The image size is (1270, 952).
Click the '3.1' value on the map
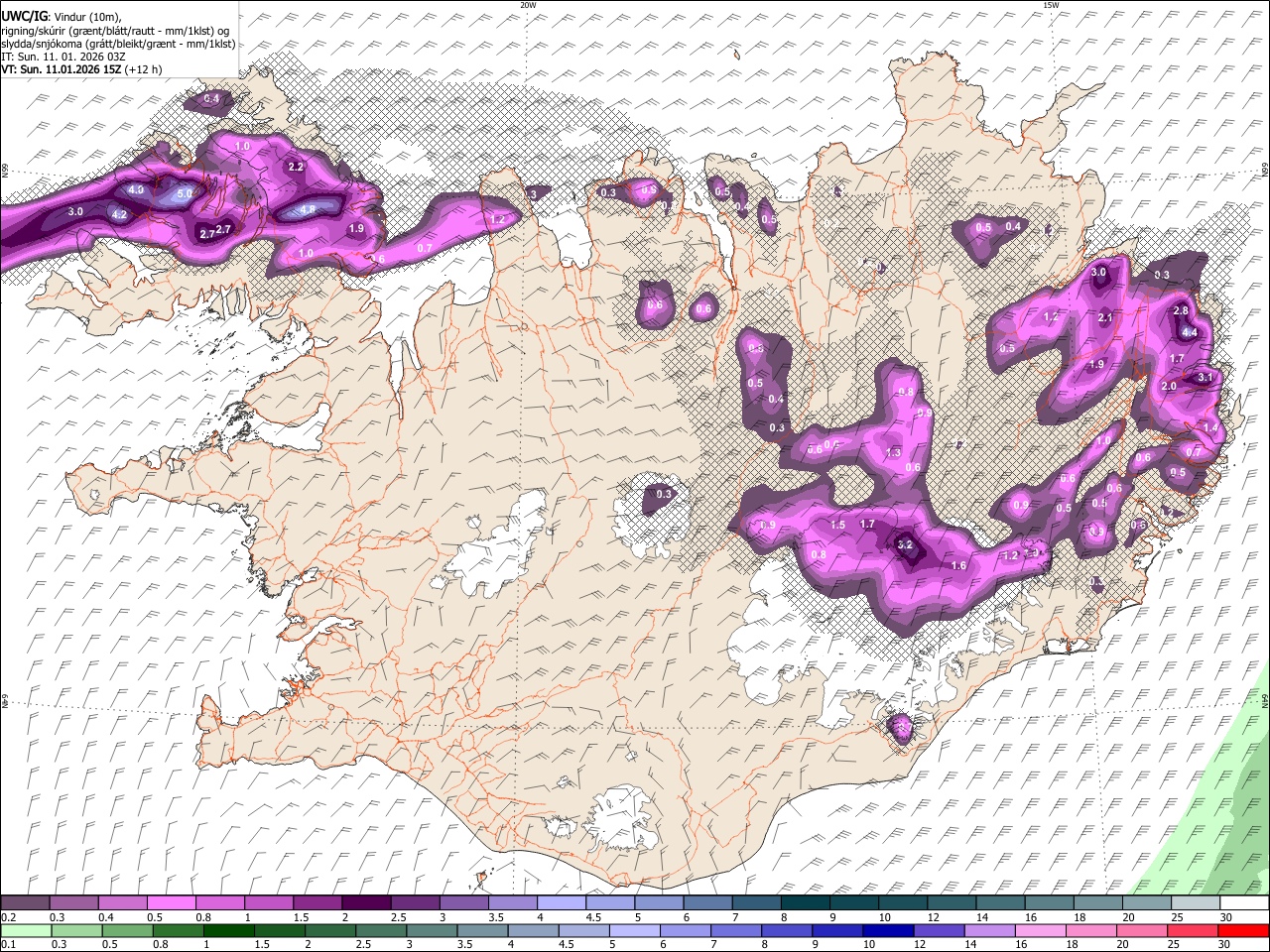(1206, 377)
